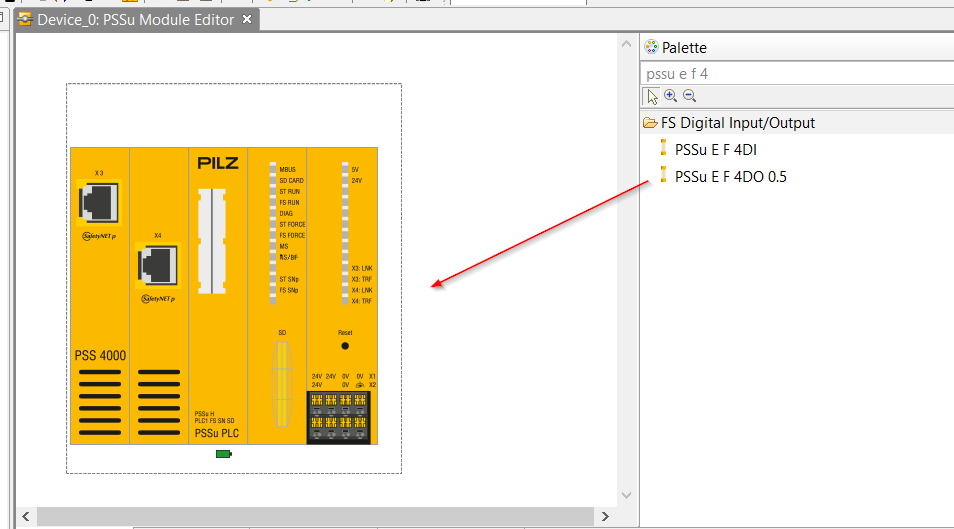Click the X3: LNK LED label
The height and width of the screenshot is (529, 954).
[x=361, y=268]
